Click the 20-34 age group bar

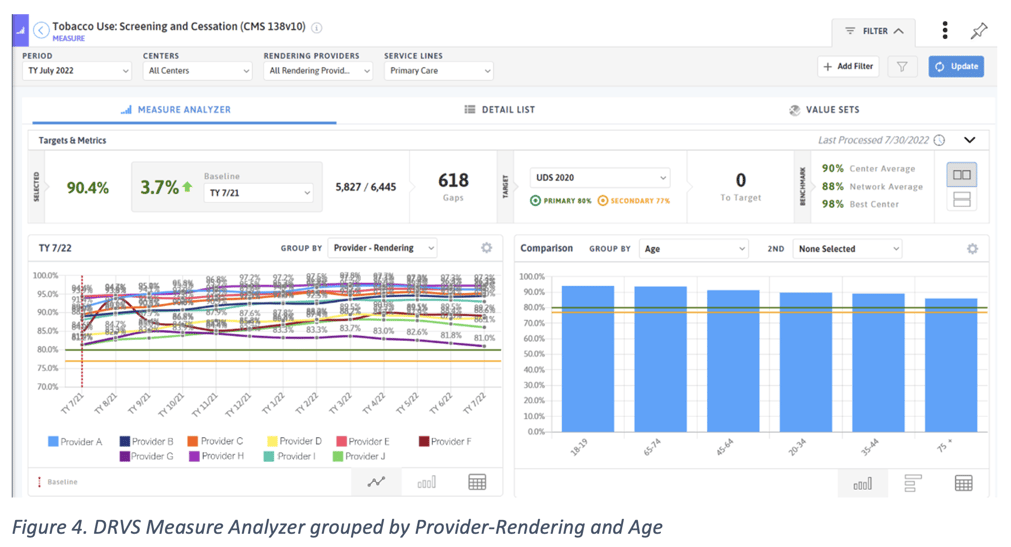pos(806,363)
